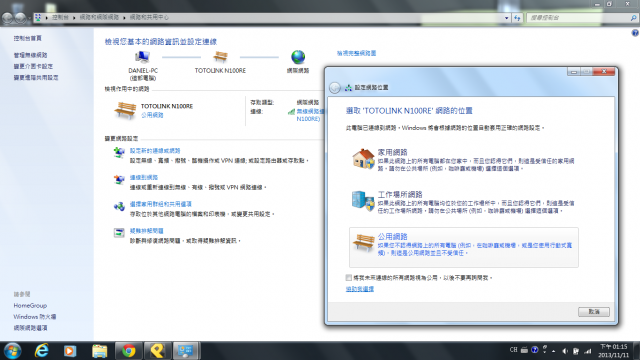The height and width of the screenshot is (360, 640).
Task: Open 變更介面卡設定 in the sidebar
Action: tap(33, 66)
